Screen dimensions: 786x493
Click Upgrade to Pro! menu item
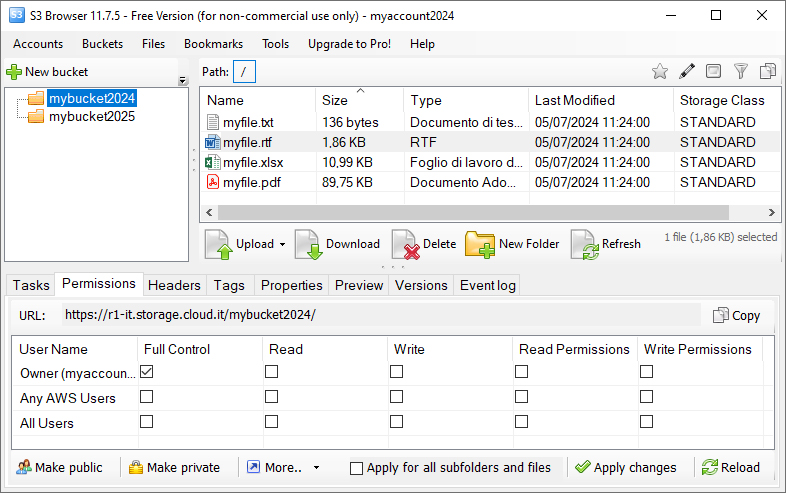349,44
